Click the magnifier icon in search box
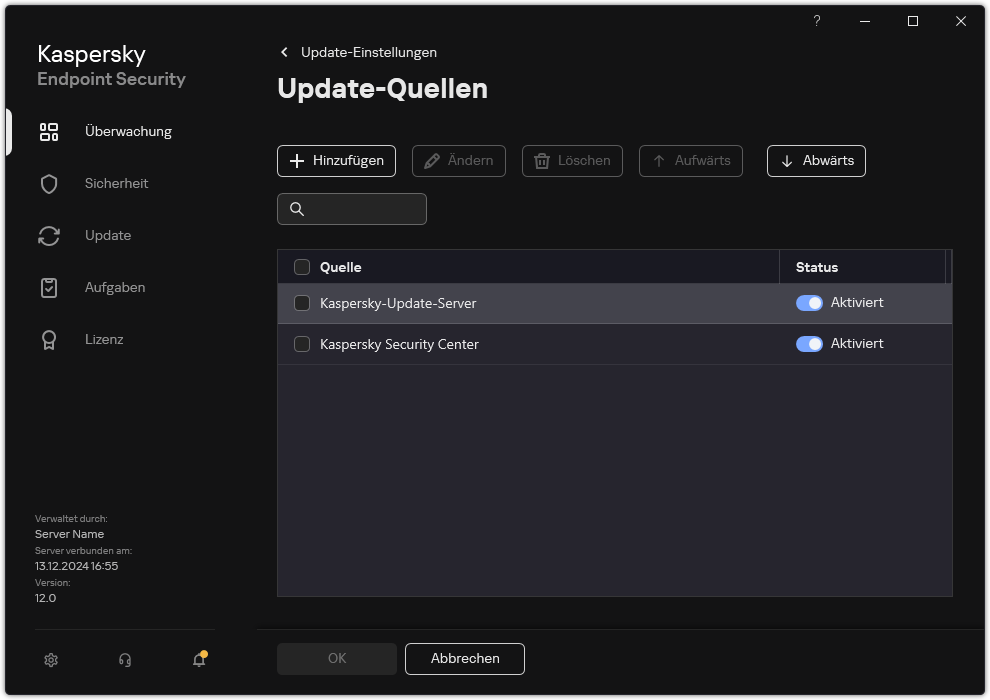This screenshot has width=990, height=700. pos(297,209)
